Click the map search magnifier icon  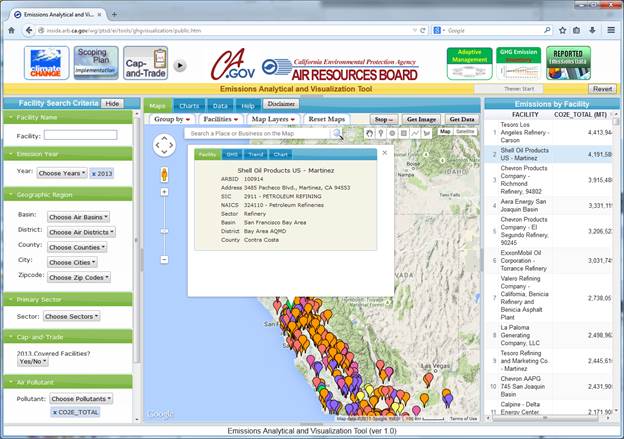(337, 133)
